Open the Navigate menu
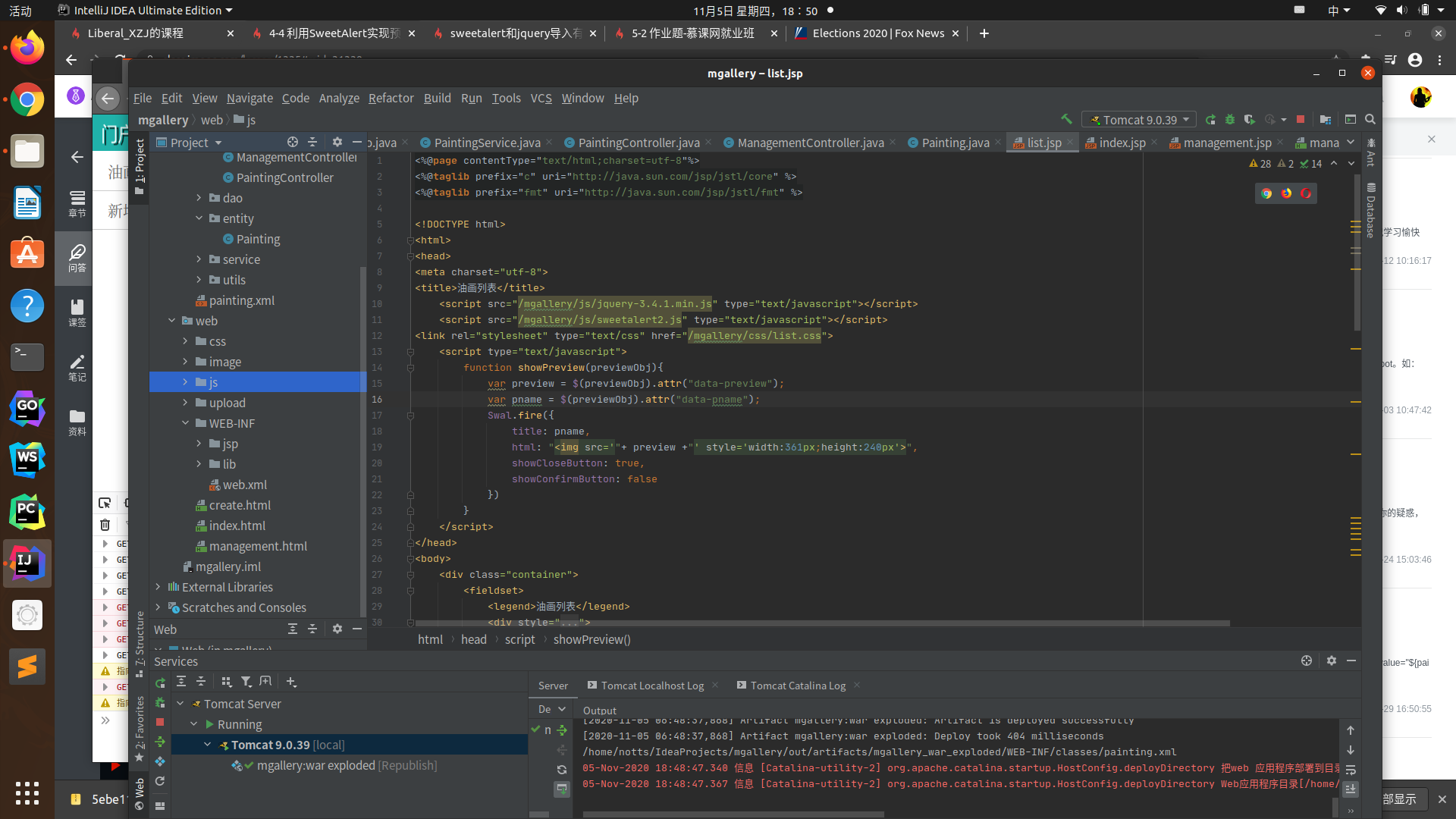The height and width of the screenshot is (819, 1456). point(249,98)
